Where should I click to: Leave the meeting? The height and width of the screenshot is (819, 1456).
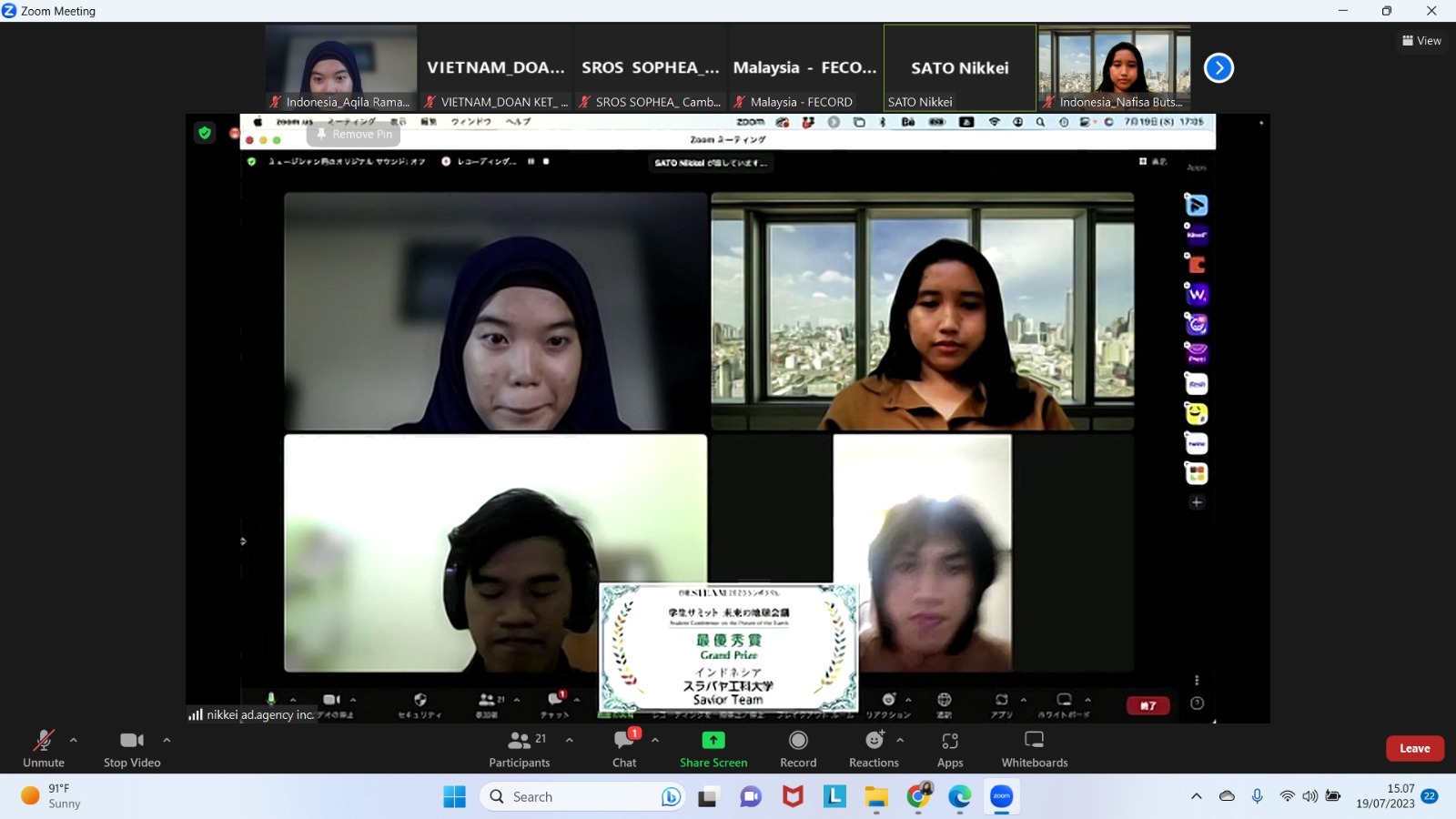pos(1414,748)
